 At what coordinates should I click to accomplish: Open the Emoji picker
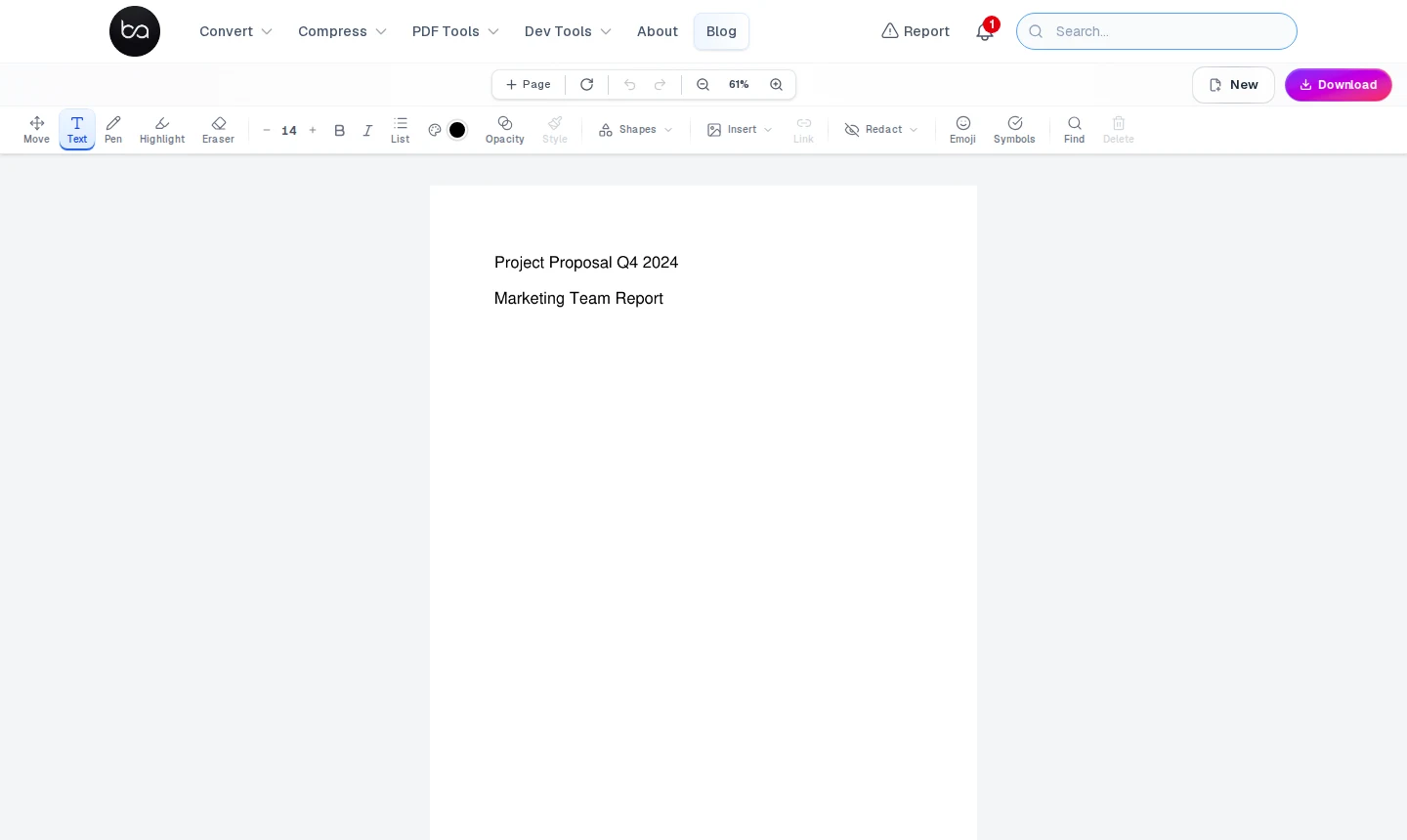(963, 130)
